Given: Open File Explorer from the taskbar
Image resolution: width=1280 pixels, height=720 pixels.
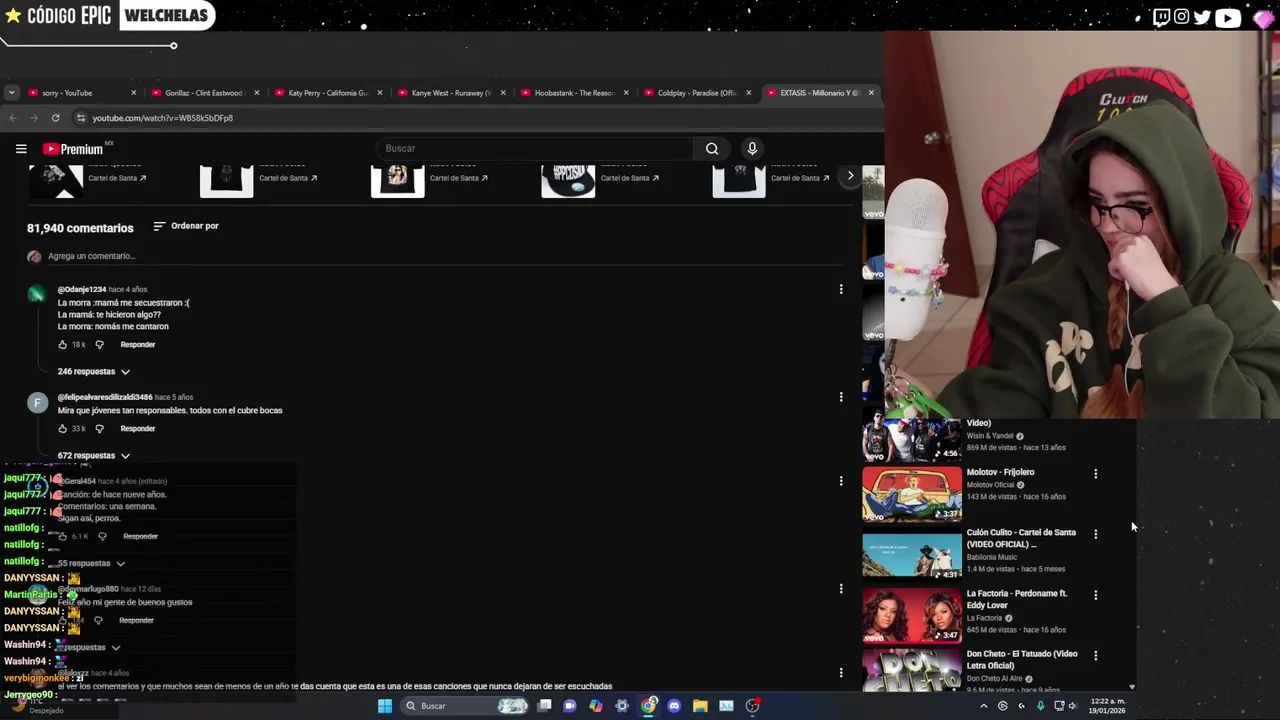Looking at the screenshot, I should 700,706.
